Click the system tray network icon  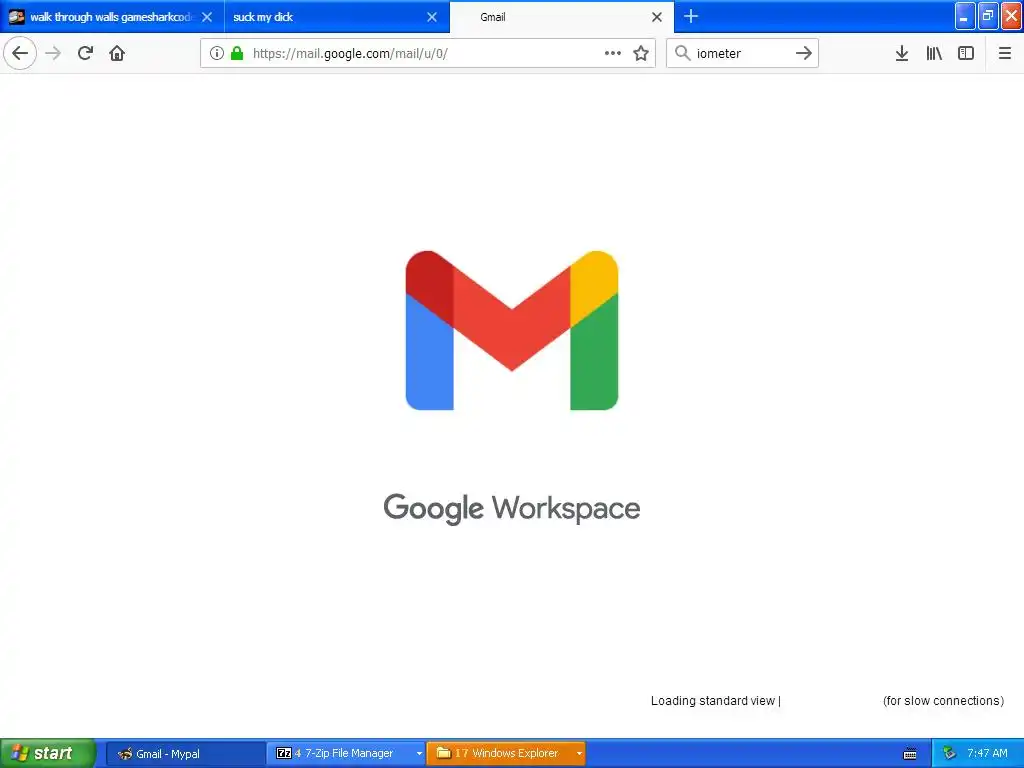pos(950,754)
